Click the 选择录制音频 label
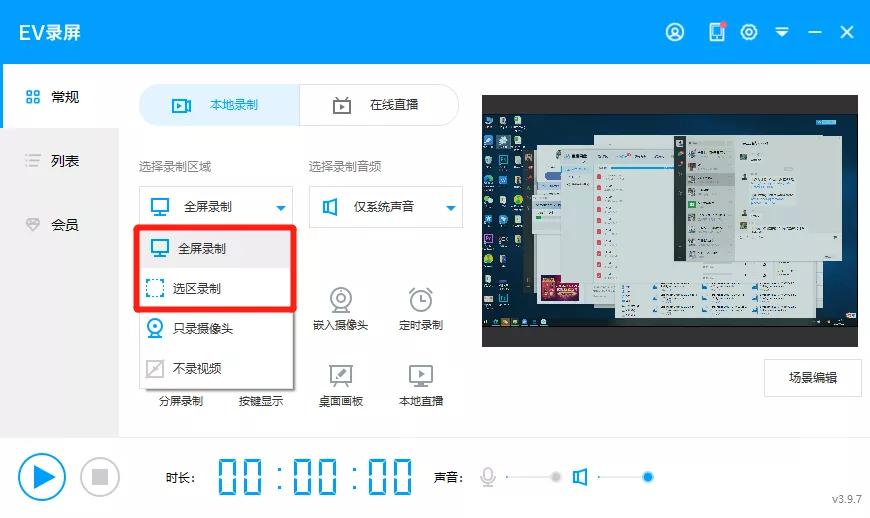The image size is (870, 518). (345, 166)
